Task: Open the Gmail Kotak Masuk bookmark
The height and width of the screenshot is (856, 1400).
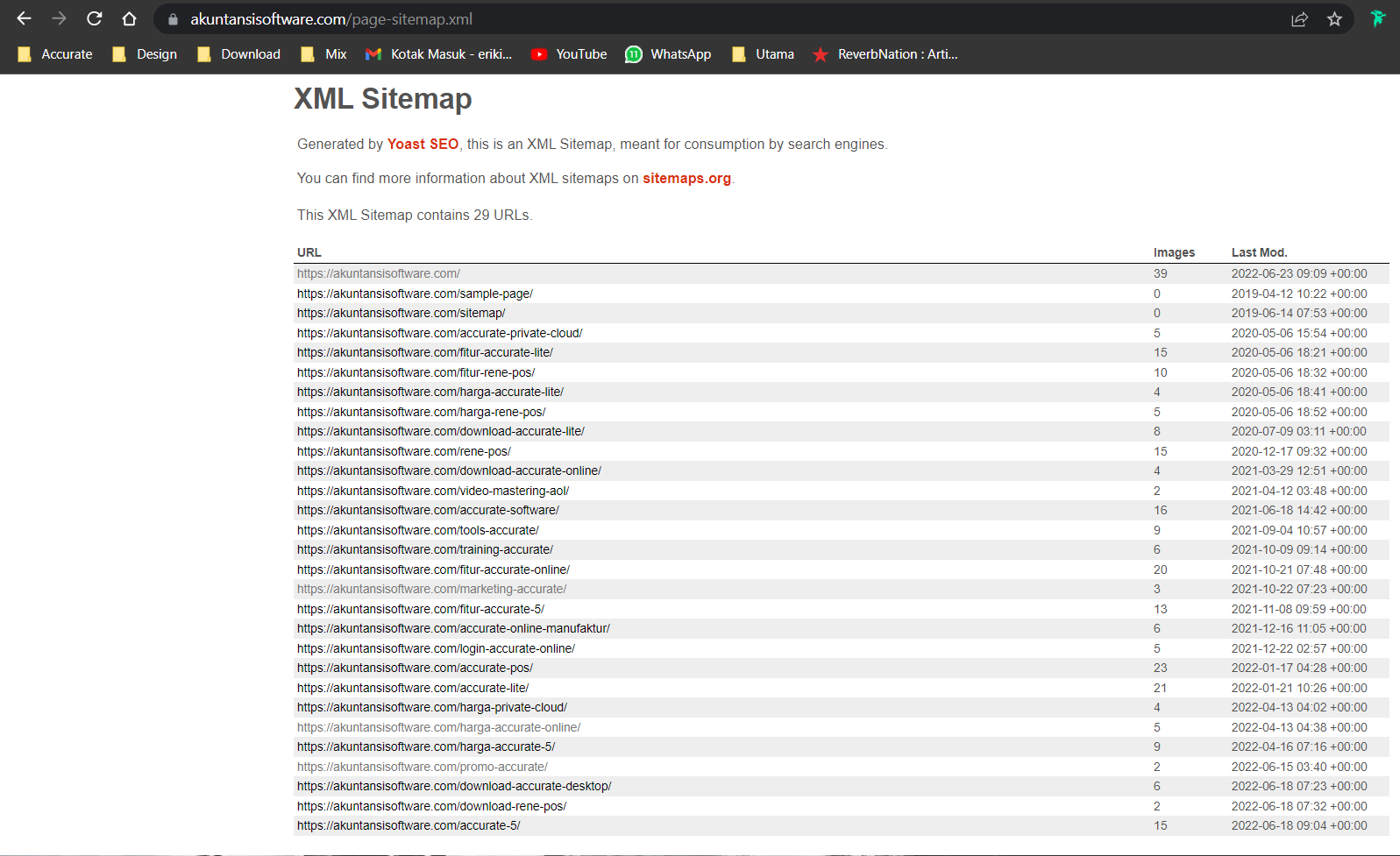Action: coord(438,54)
